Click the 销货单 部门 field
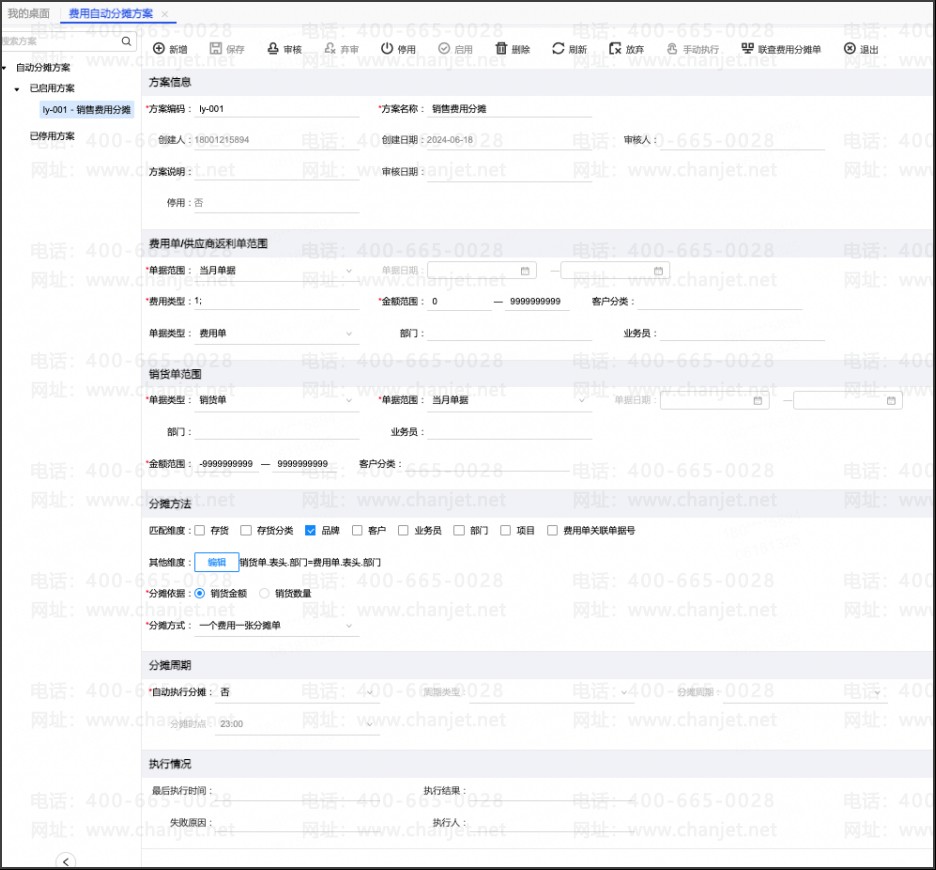 [x=277, y=432]
